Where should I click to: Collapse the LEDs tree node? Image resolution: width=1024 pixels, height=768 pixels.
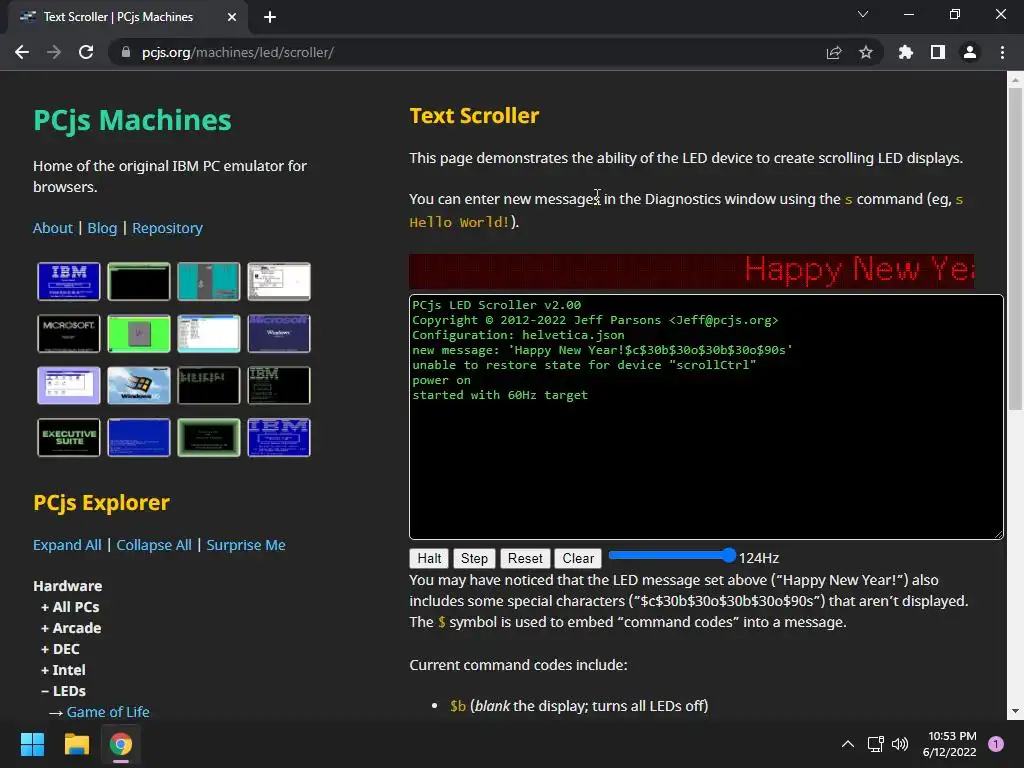(x=63, y=690)
